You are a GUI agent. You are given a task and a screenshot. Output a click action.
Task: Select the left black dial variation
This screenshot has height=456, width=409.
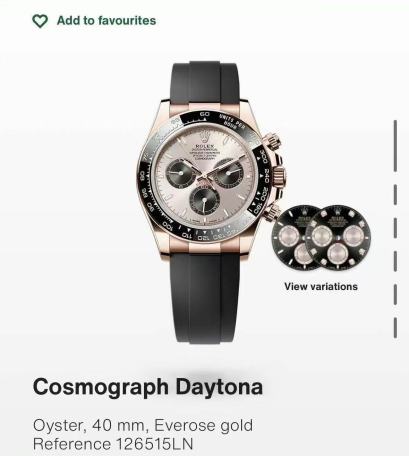(x=291, y=239)
